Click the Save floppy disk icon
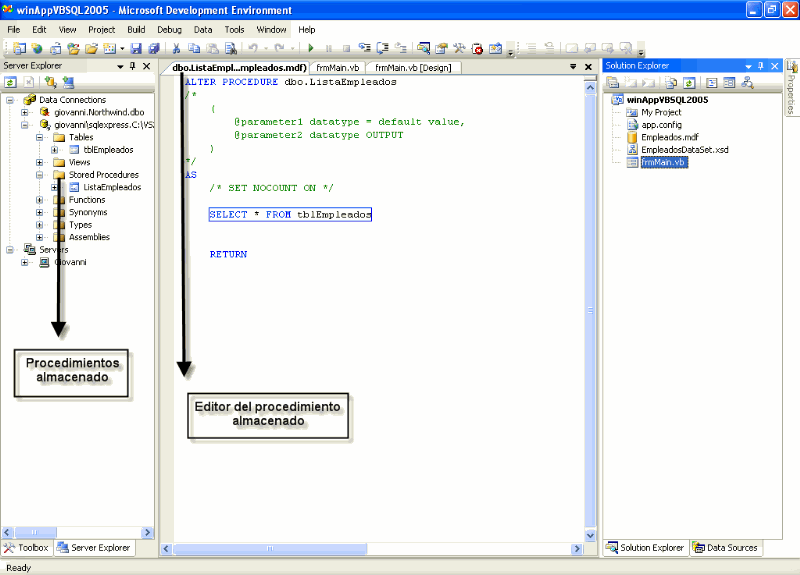Image resolution: width=800 pixels, height=575 pixels. tap(136, 48)
